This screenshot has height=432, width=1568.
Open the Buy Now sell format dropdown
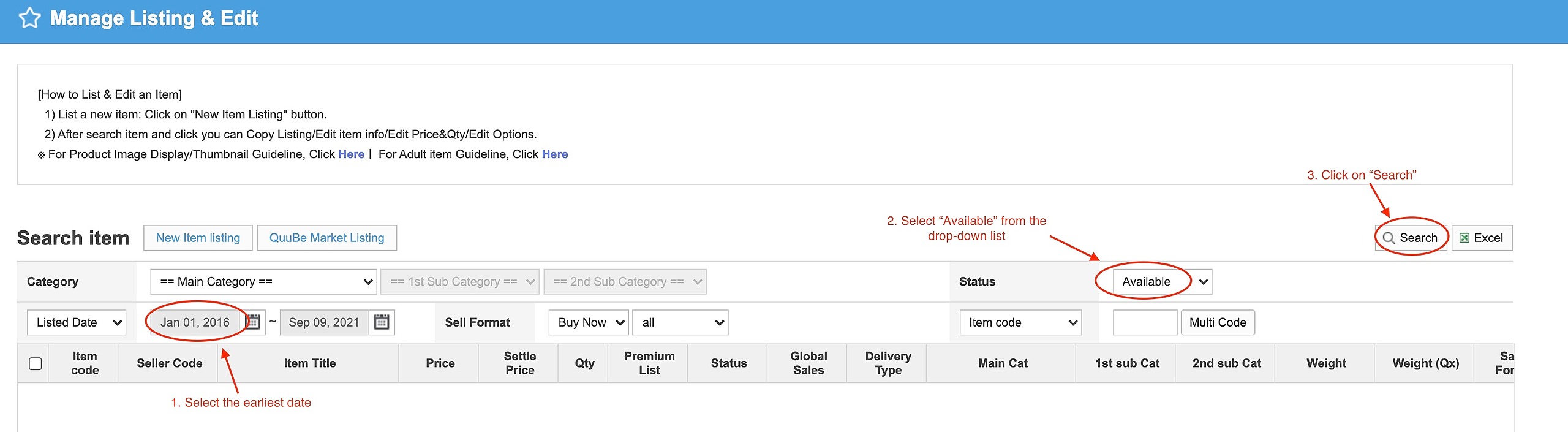589,323
